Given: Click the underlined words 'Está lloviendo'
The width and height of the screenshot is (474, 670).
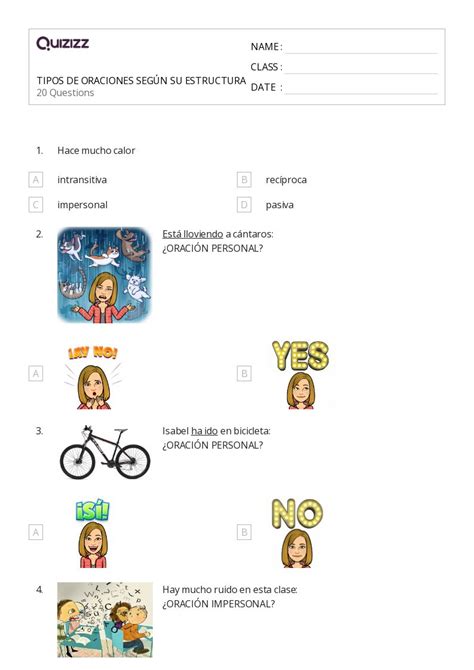Looking at the screenshot, I should (192, 234).
